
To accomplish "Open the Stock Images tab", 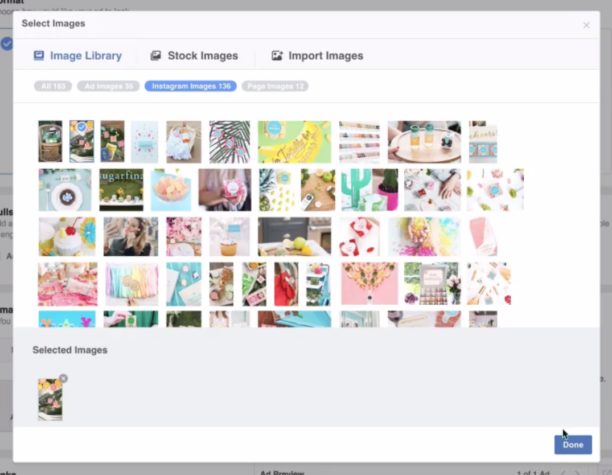I will click(194, 56).
